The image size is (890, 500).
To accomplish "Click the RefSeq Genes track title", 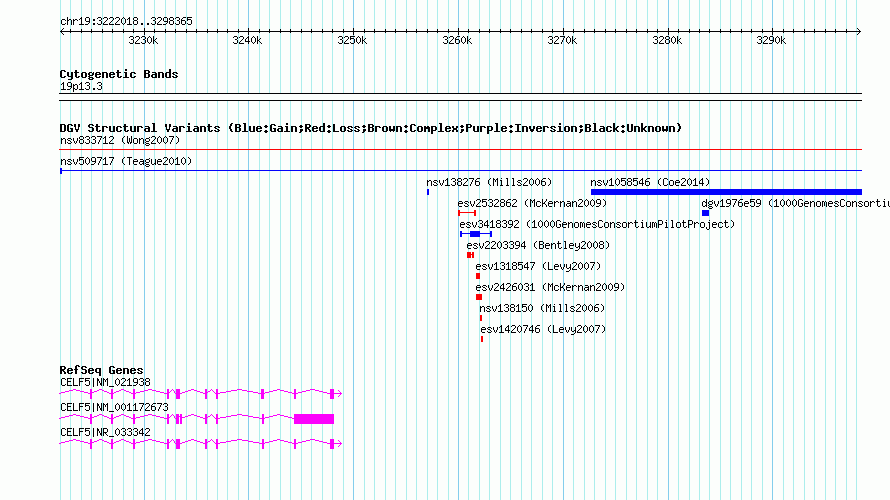I will tap(101, 370).
